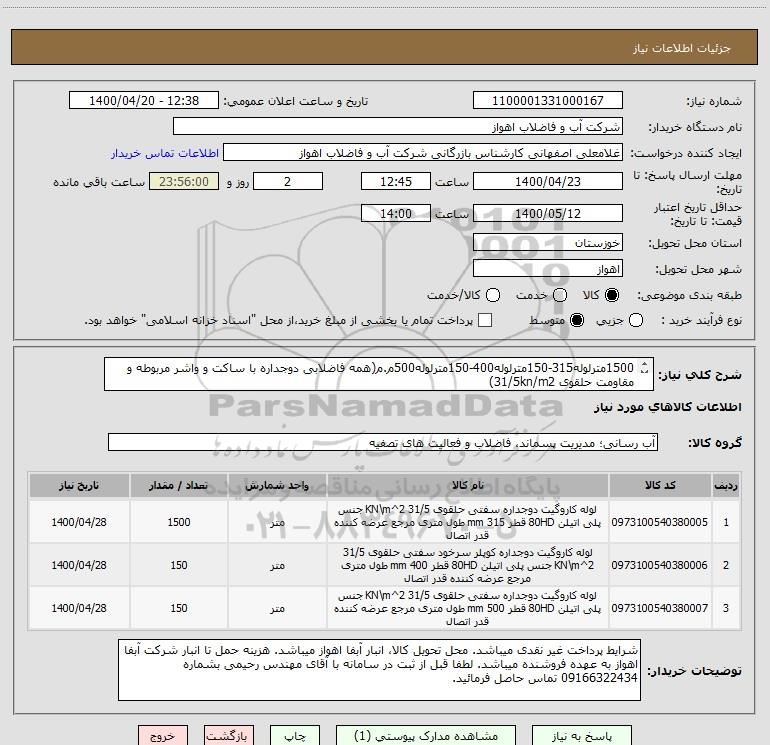This screenshot has width=770, height=745.
Task: Click the اهواز delivery city field
Action: coord(548,269)
